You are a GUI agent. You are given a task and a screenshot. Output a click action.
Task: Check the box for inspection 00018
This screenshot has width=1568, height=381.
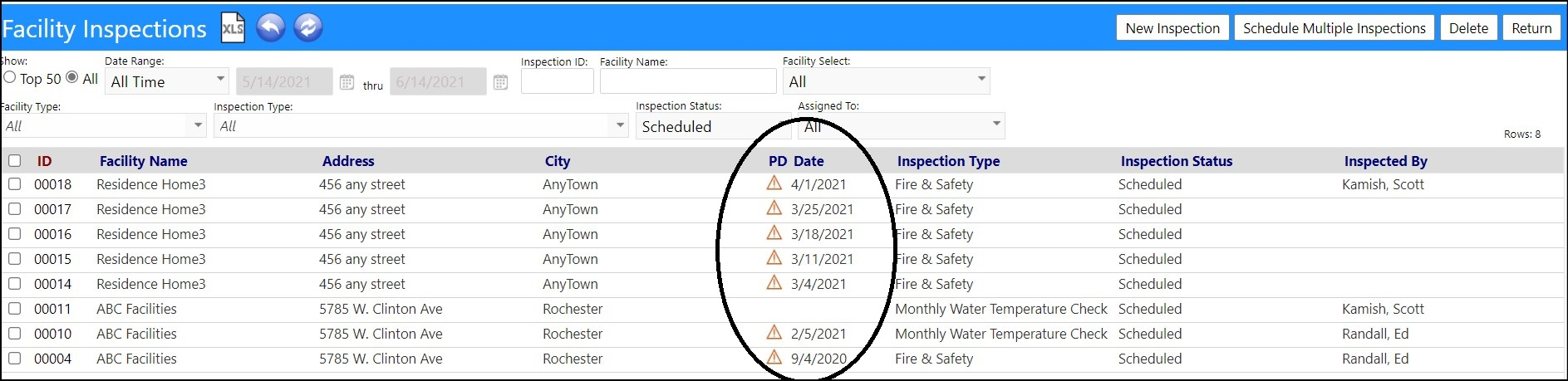tap(14, 184)
